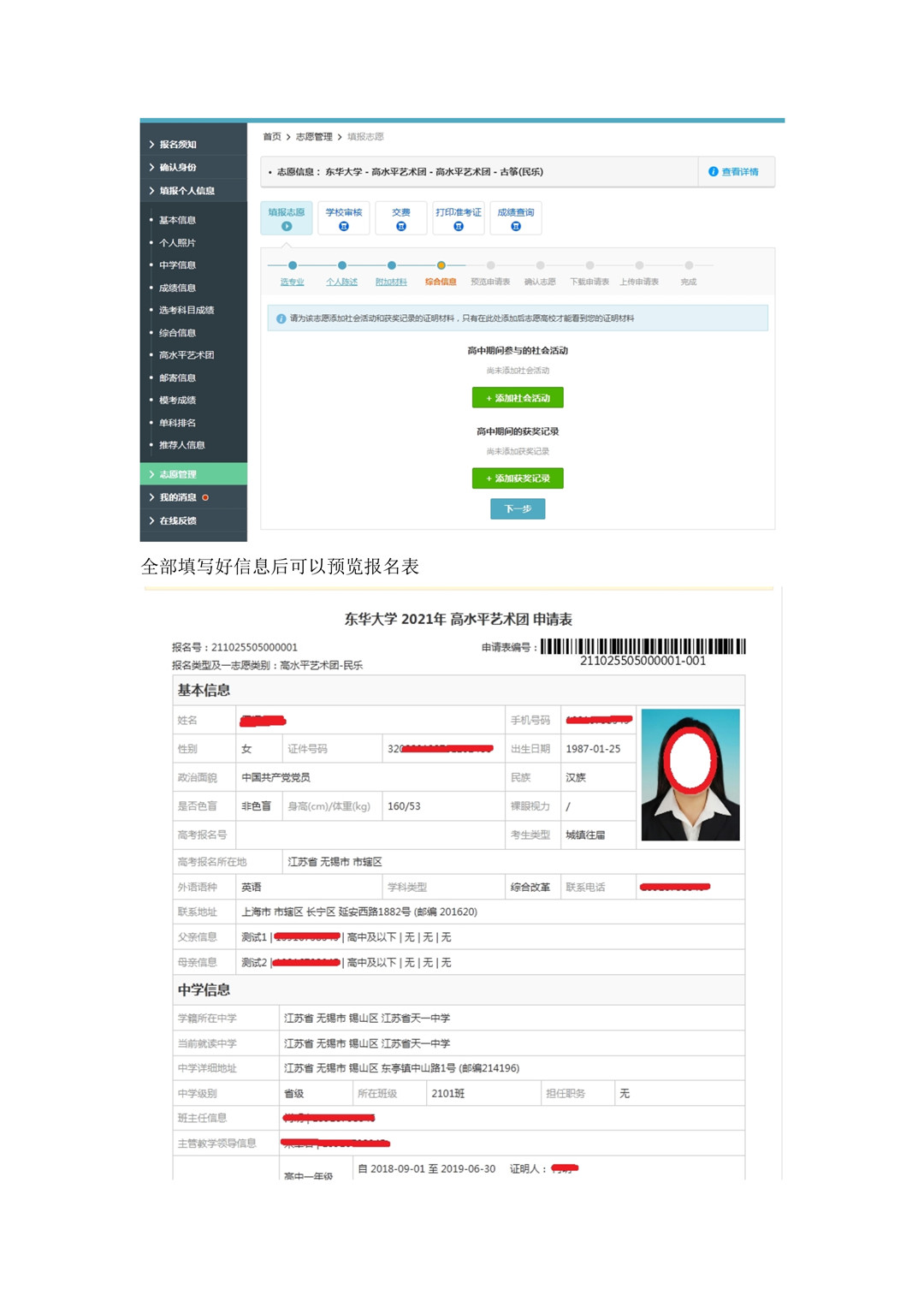The image size is (924, 1307).
Task: Open 在线反馈 in the sidebar
Action: pos(193,520)
